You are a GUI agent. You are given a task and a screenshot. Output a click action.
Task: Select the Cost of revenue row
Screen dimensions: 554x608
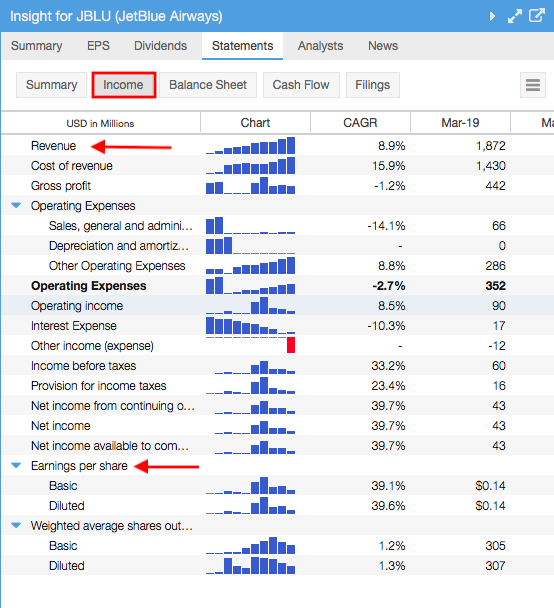[277, 166]
